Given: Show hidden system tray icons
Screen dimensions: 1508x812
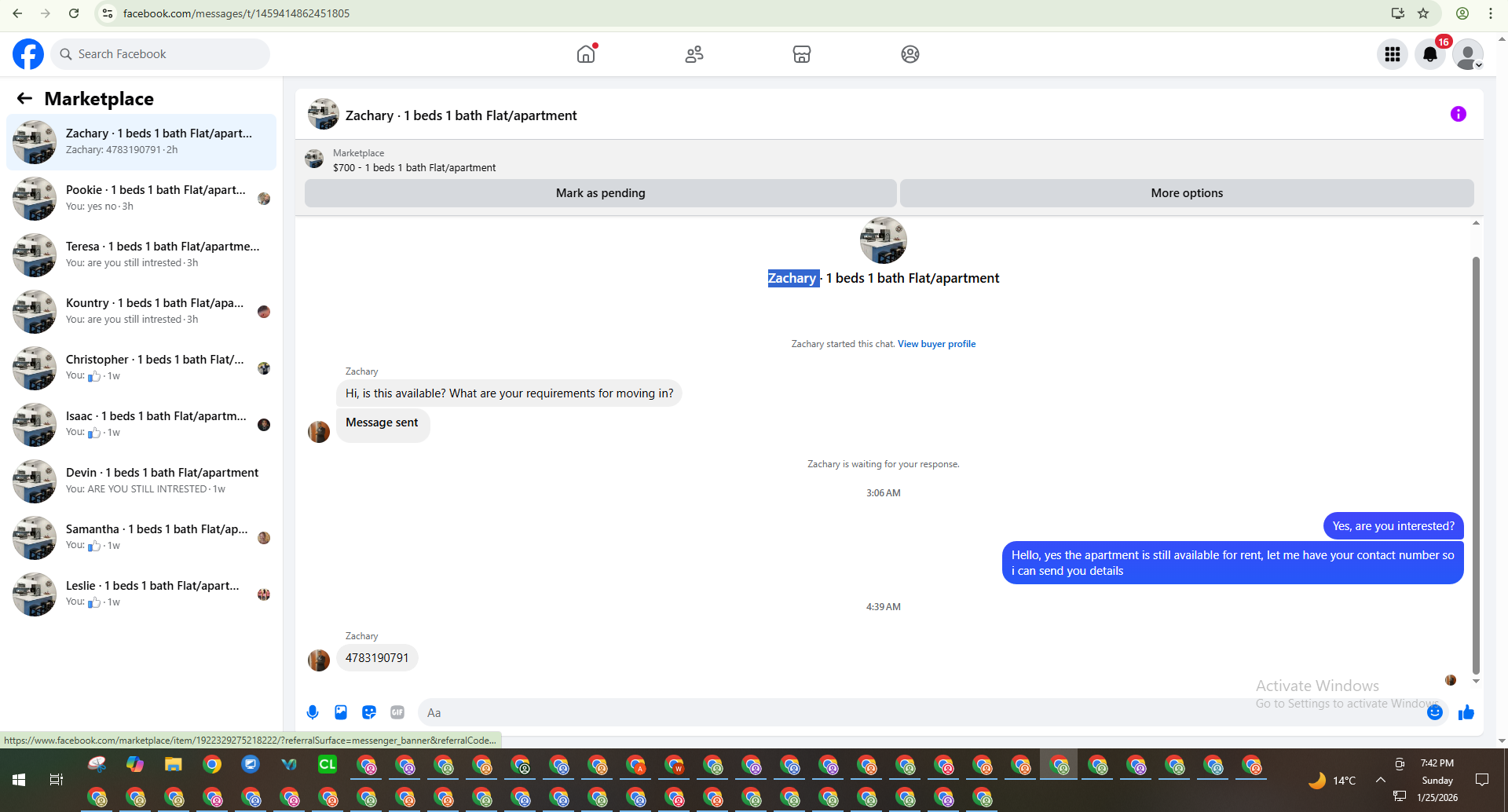Looking at the screenshot, I should click(1380, 780).
